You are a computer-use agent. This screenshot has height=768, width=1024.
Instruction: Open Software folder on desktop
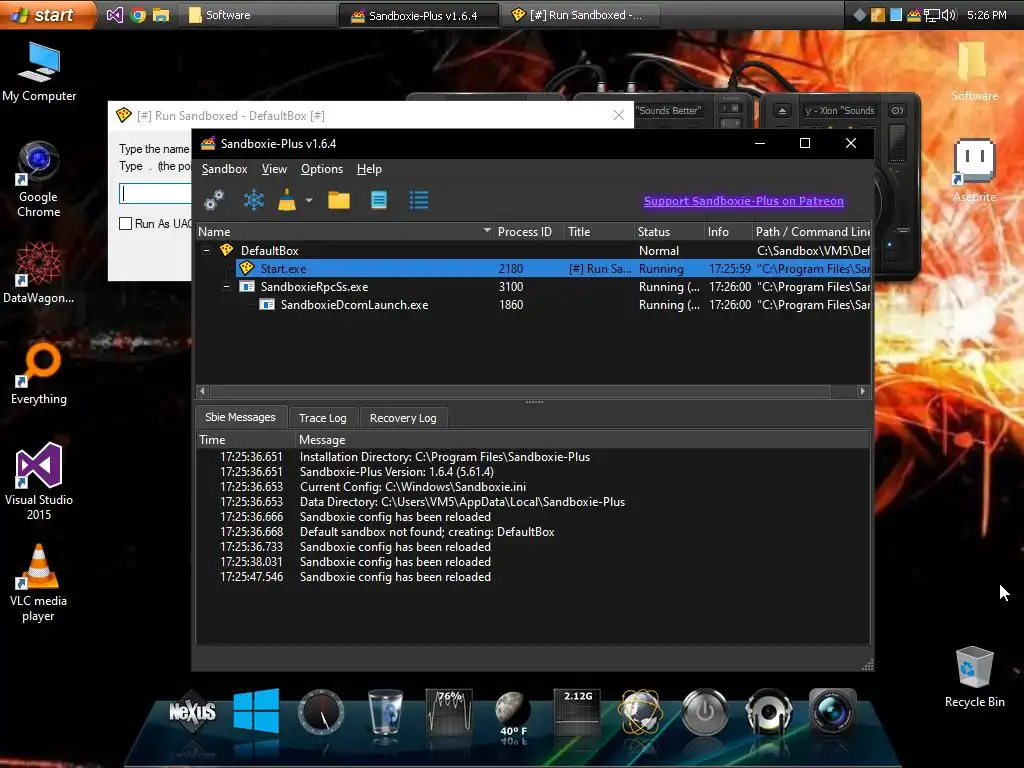[x=974, y=71]
